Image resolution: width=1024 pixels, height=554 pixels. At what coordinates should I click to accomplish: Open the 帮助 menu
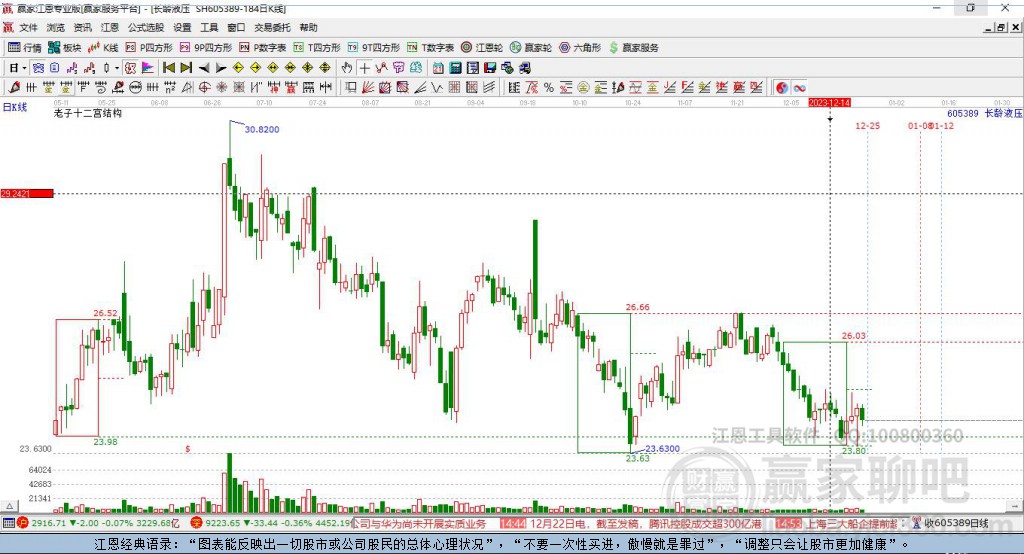(x=308, y=27)
